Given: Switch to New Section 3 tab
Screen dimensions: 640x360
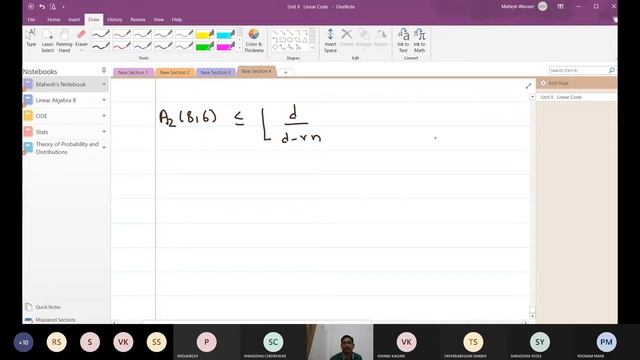Looking at the screenshot, I should pos(216,72).
